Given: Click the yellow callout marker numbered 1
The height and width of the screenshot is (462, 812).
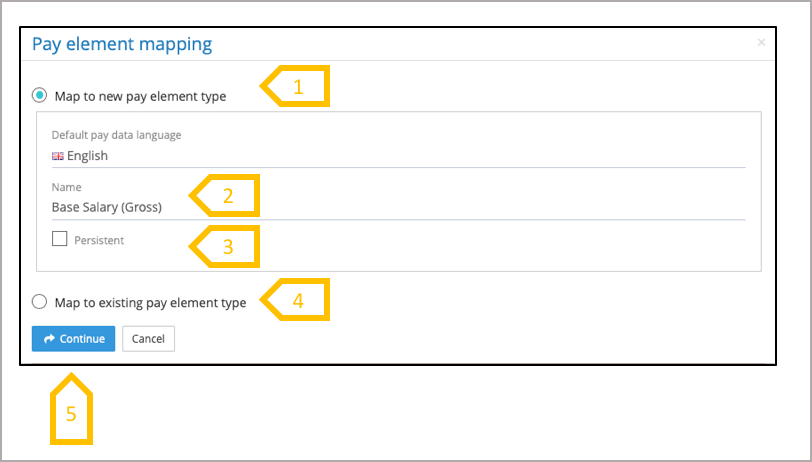Looking at the screenshot, I should click(297, 87).
